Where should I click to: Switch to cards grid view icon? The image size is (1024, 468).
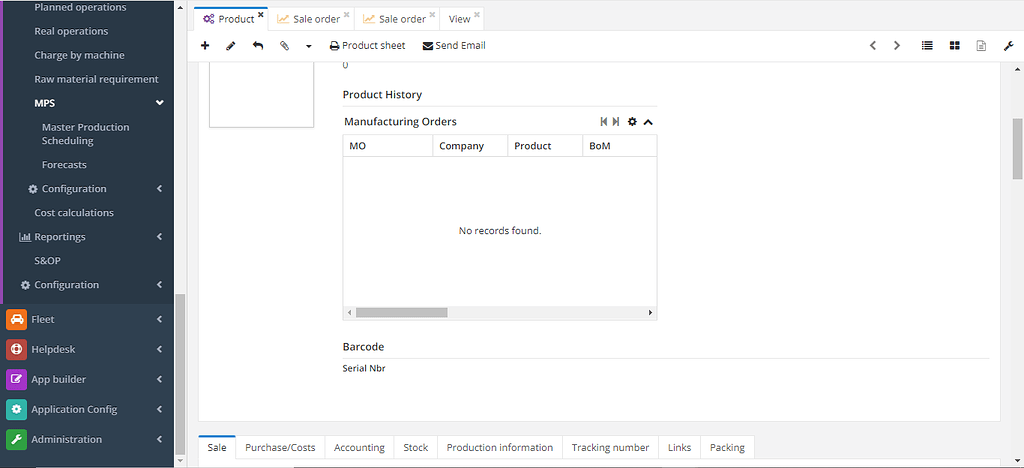(955, 46)
